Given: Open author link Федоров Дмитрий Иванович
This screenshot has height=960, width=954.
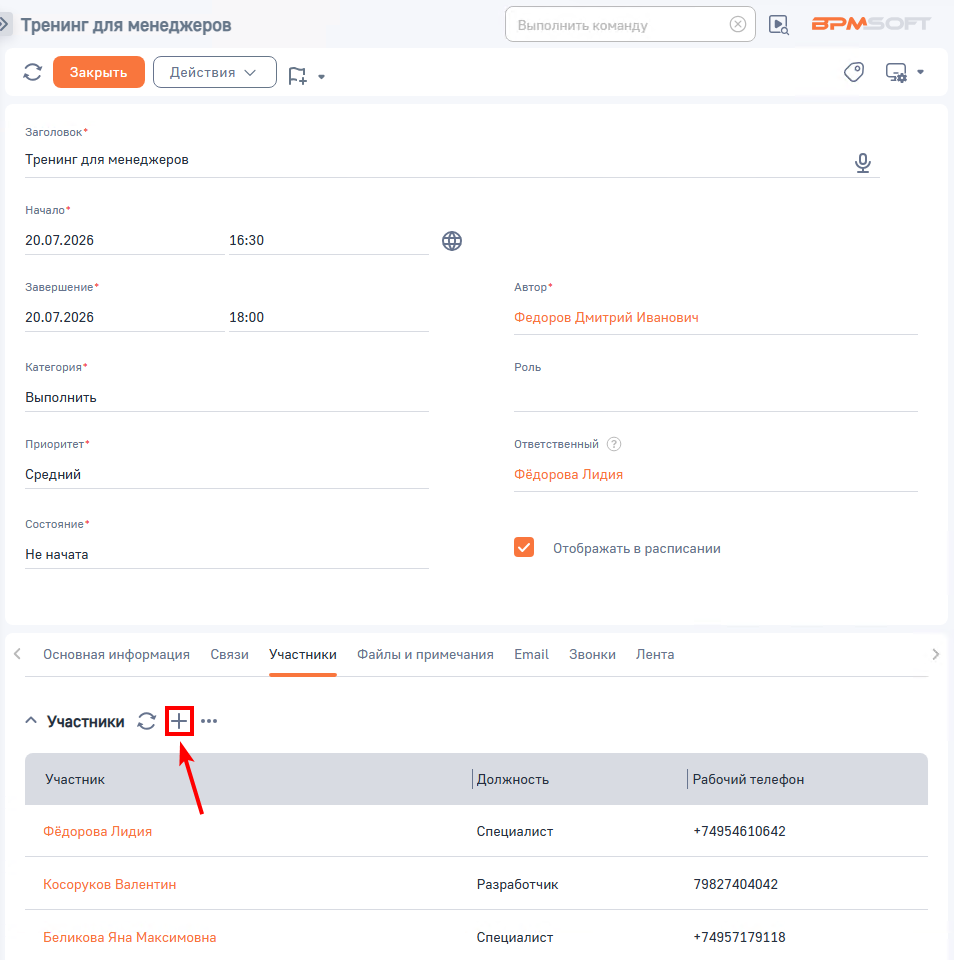Looking at the screenshot, I should click(x=606, y=317).
